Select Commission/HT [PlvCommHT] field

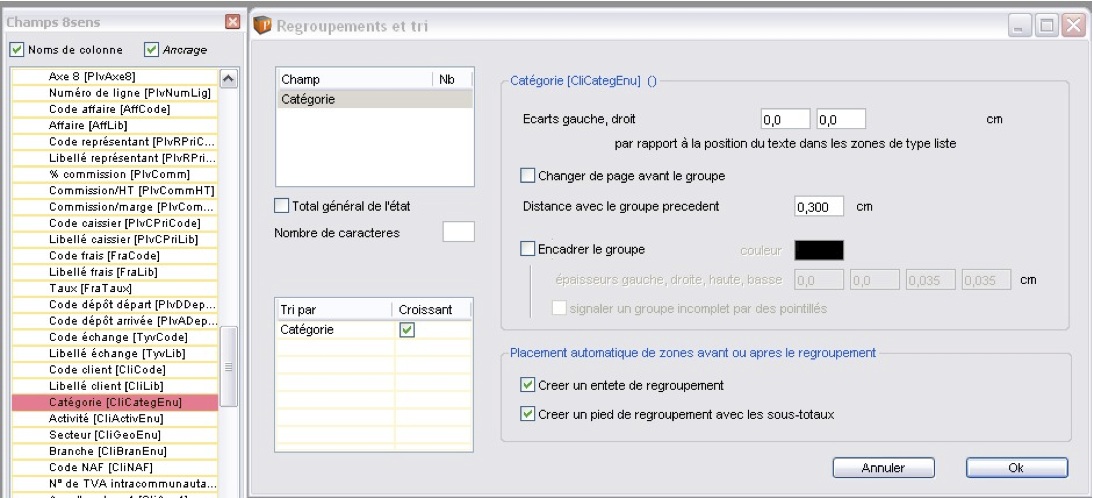tap(115, 190)
